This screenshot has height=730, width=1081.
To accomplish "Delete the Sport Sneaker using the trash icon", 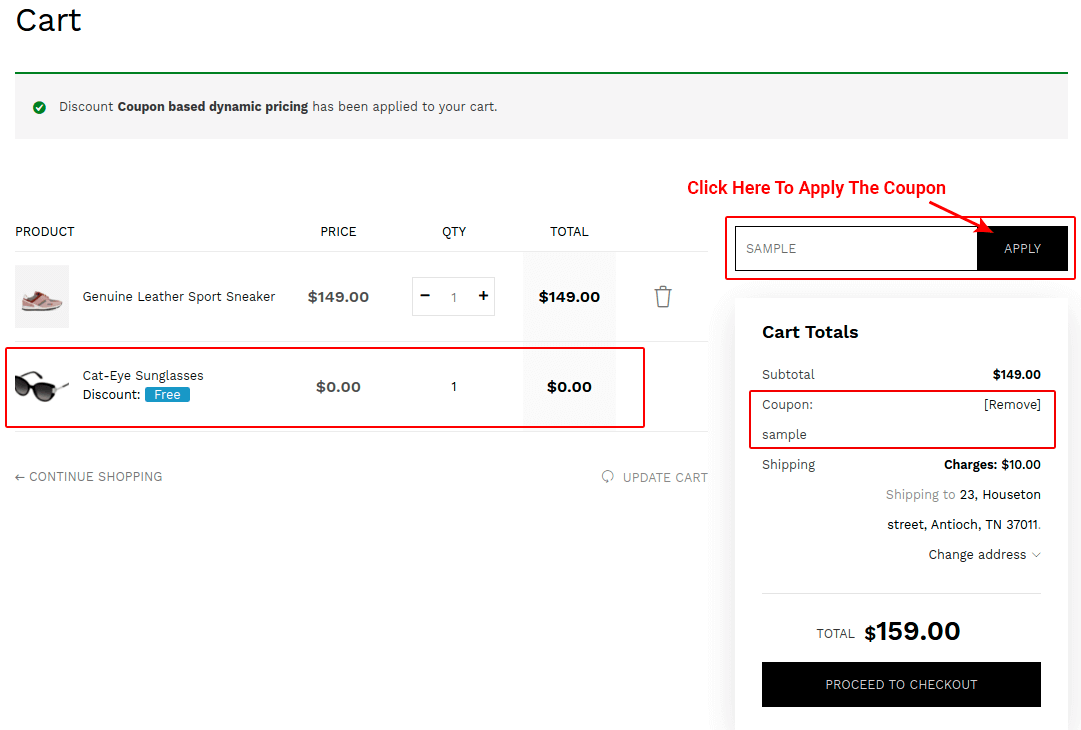I will tap(662, 296).
